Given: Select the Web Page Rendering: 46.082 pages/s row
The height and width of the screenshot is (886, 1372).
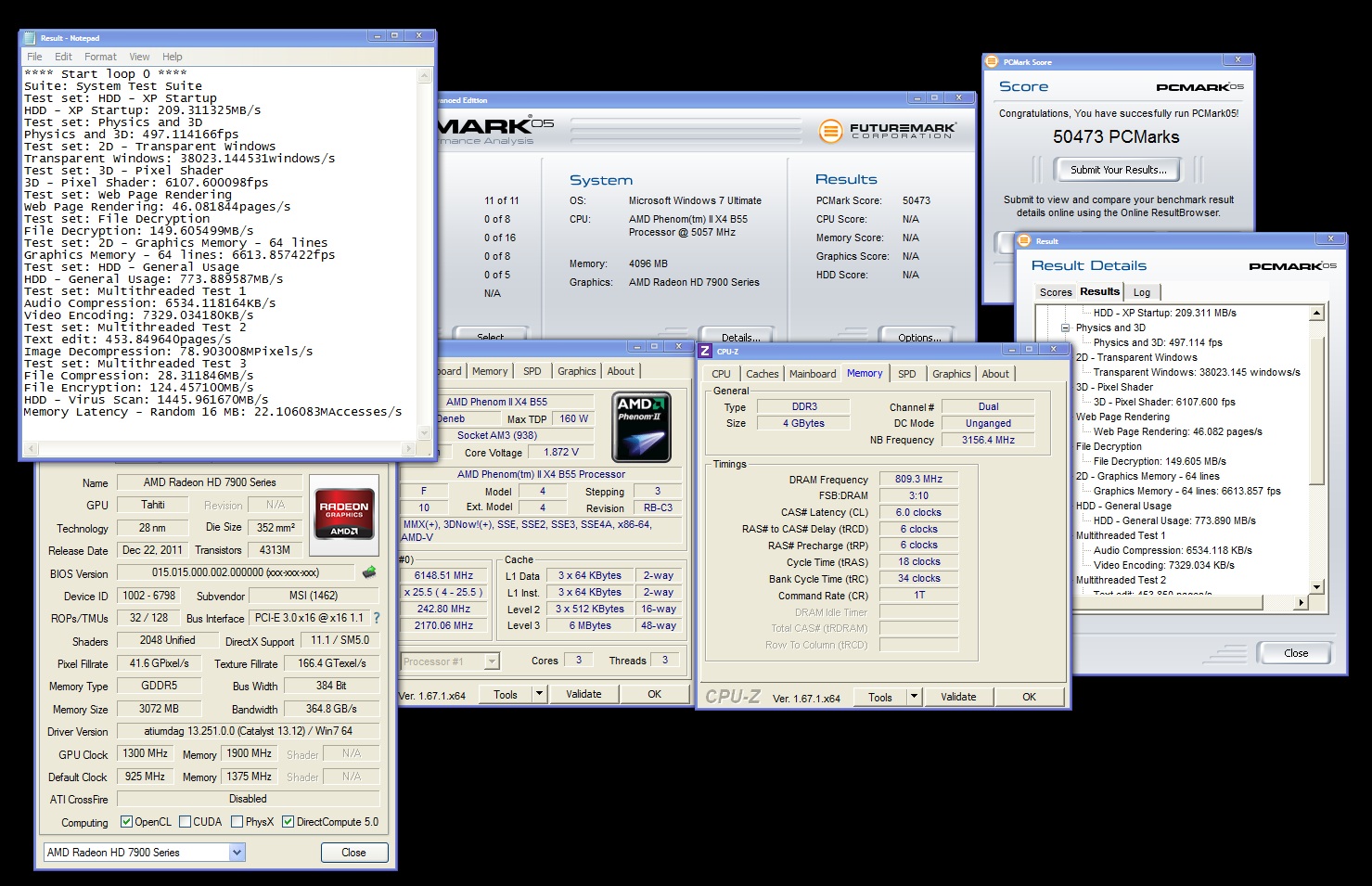Looking at the screenshot, I should [1177, 431].
